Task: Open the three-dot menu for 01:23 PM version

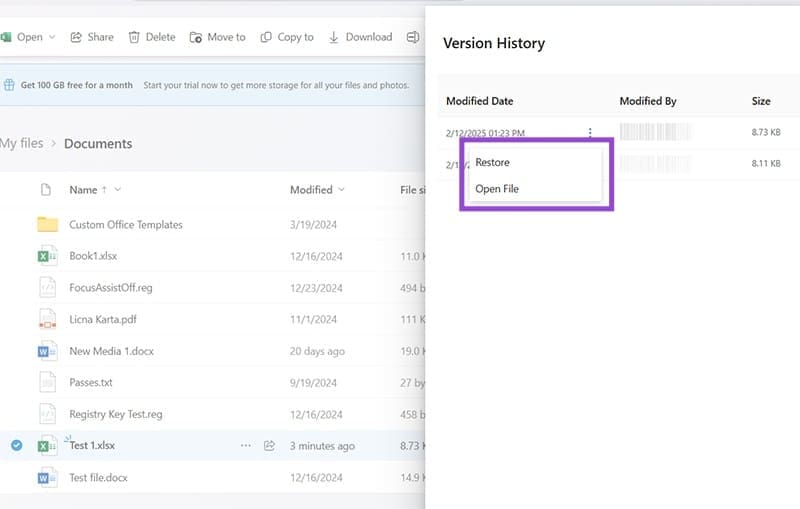Action: pos(590,133)
